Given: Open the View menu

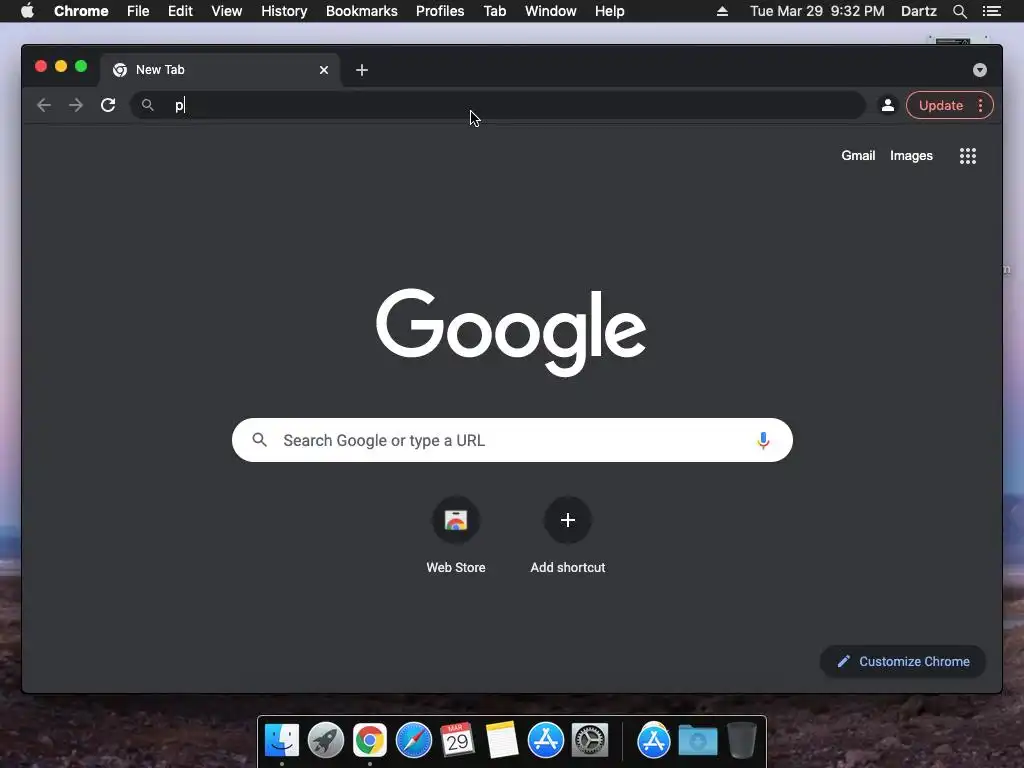Looking at the screenshot, I should coord(227,11).
